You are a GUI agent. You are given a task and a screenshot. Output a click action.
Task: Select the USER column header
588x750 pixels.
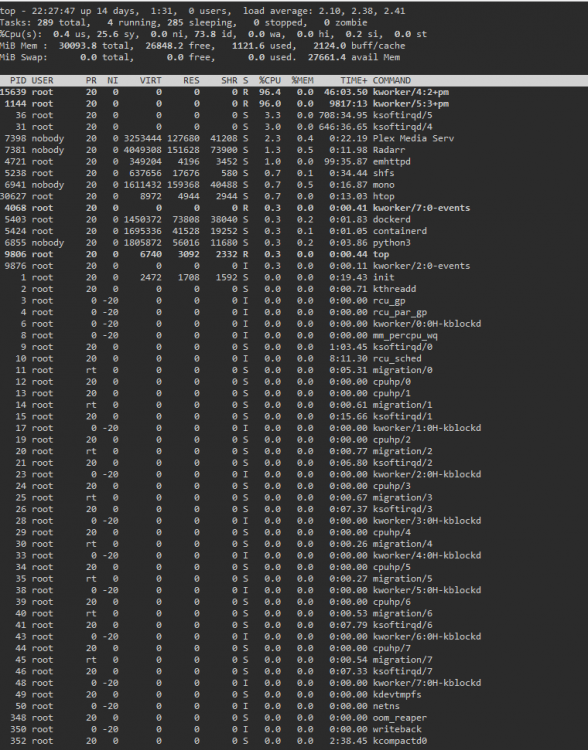click(x=43, y=80)
